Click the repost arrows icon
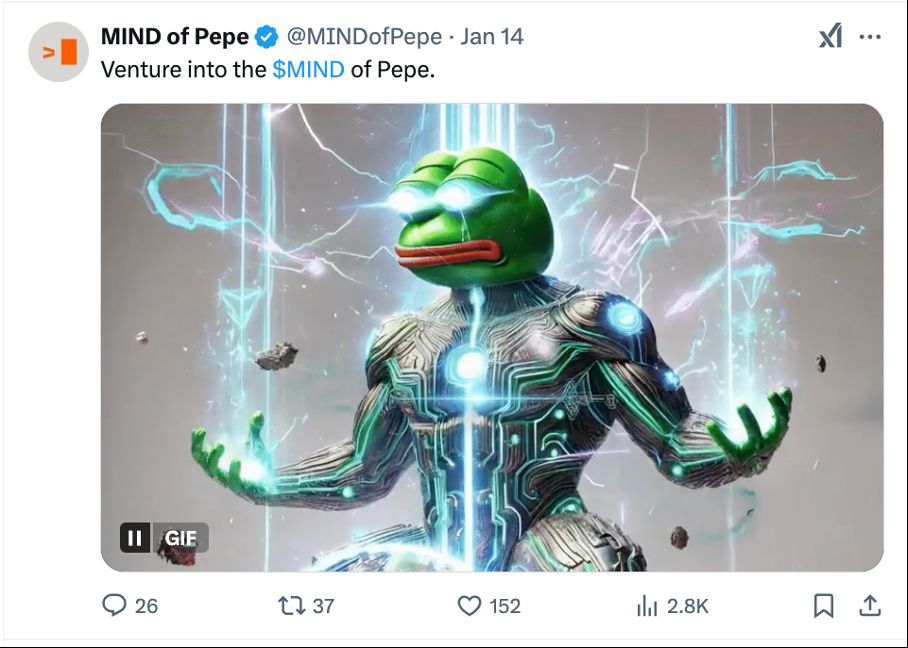 [x=292, y=605]
